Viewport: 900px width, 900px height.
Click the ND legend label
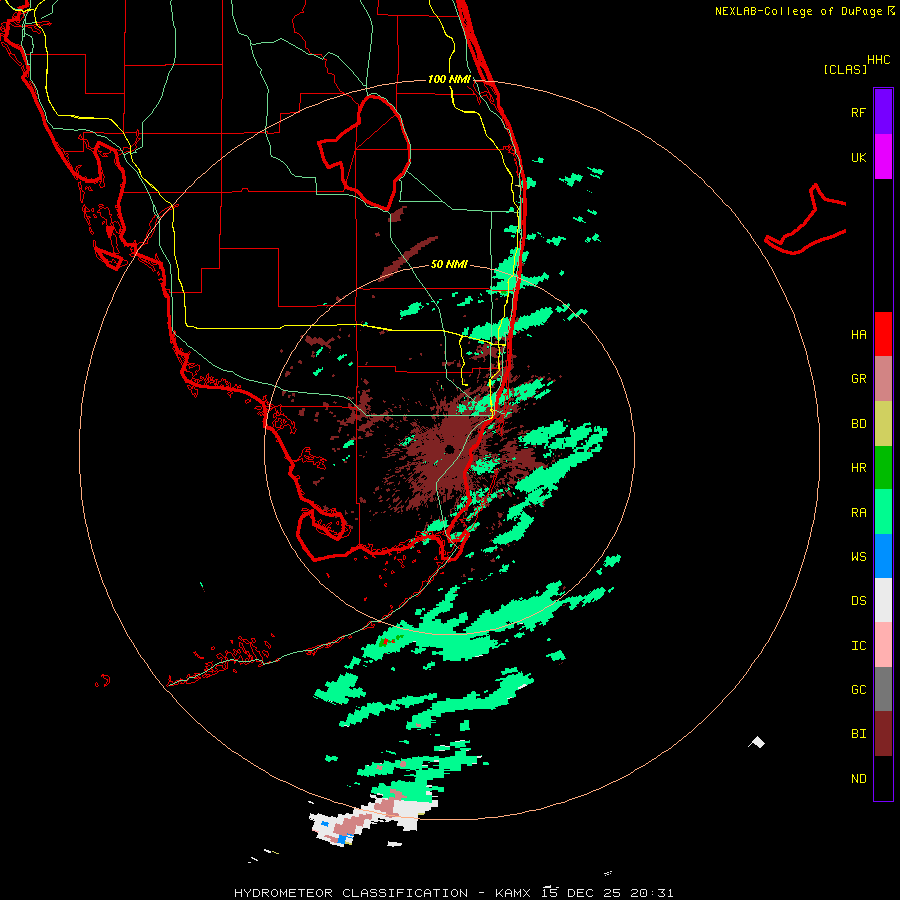point(858,779)
